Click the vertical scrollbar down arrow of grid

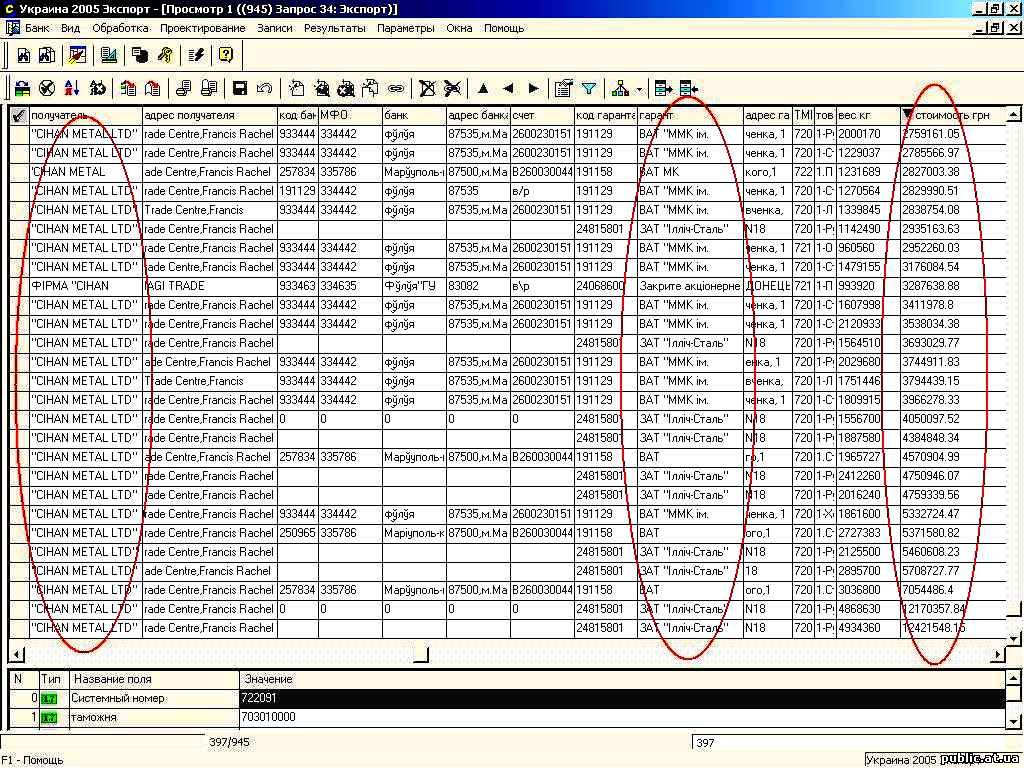point(1013,637)
